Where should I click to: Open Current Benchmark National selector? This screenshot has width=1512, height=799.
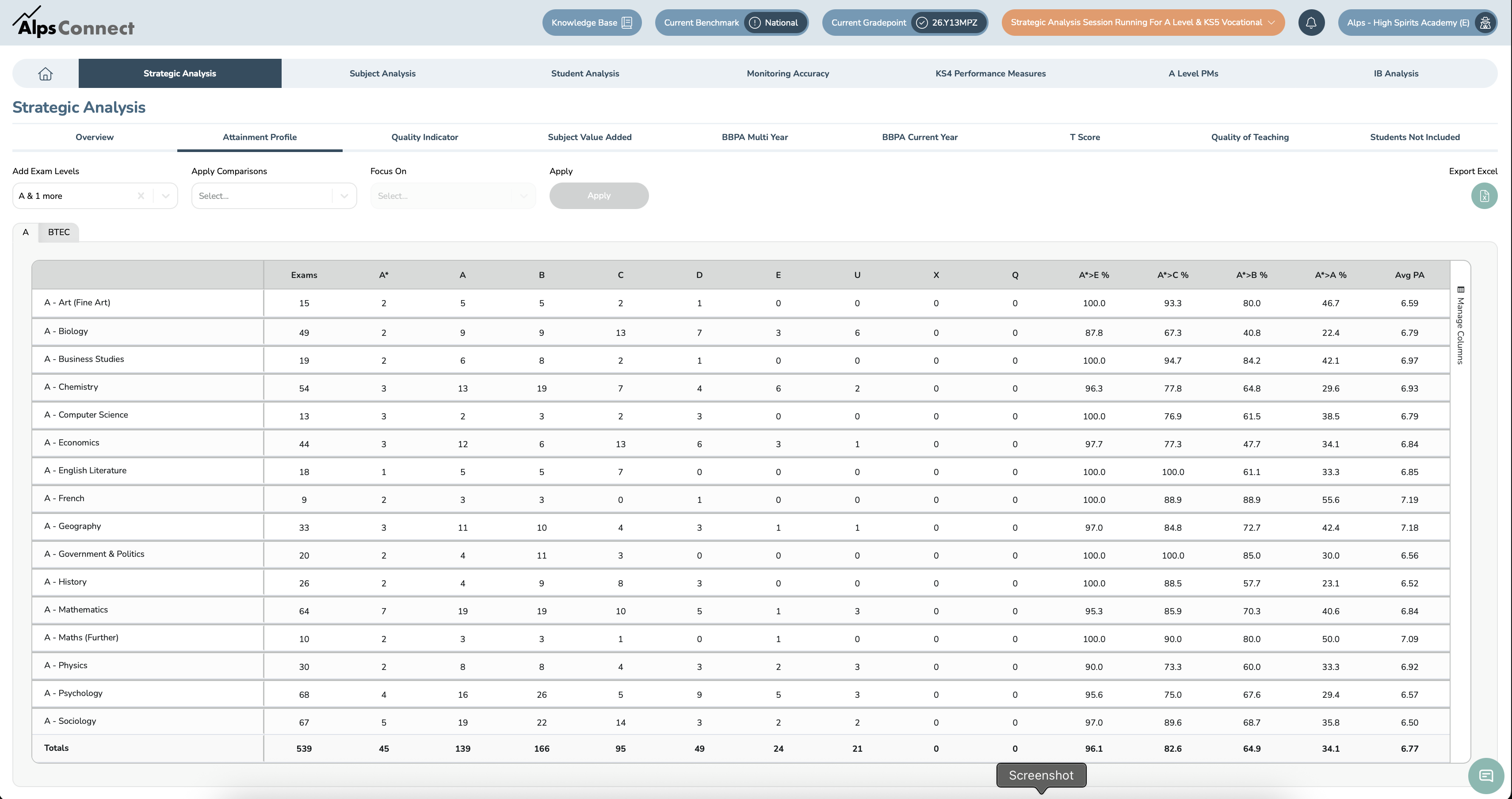(x=731, y=23)
